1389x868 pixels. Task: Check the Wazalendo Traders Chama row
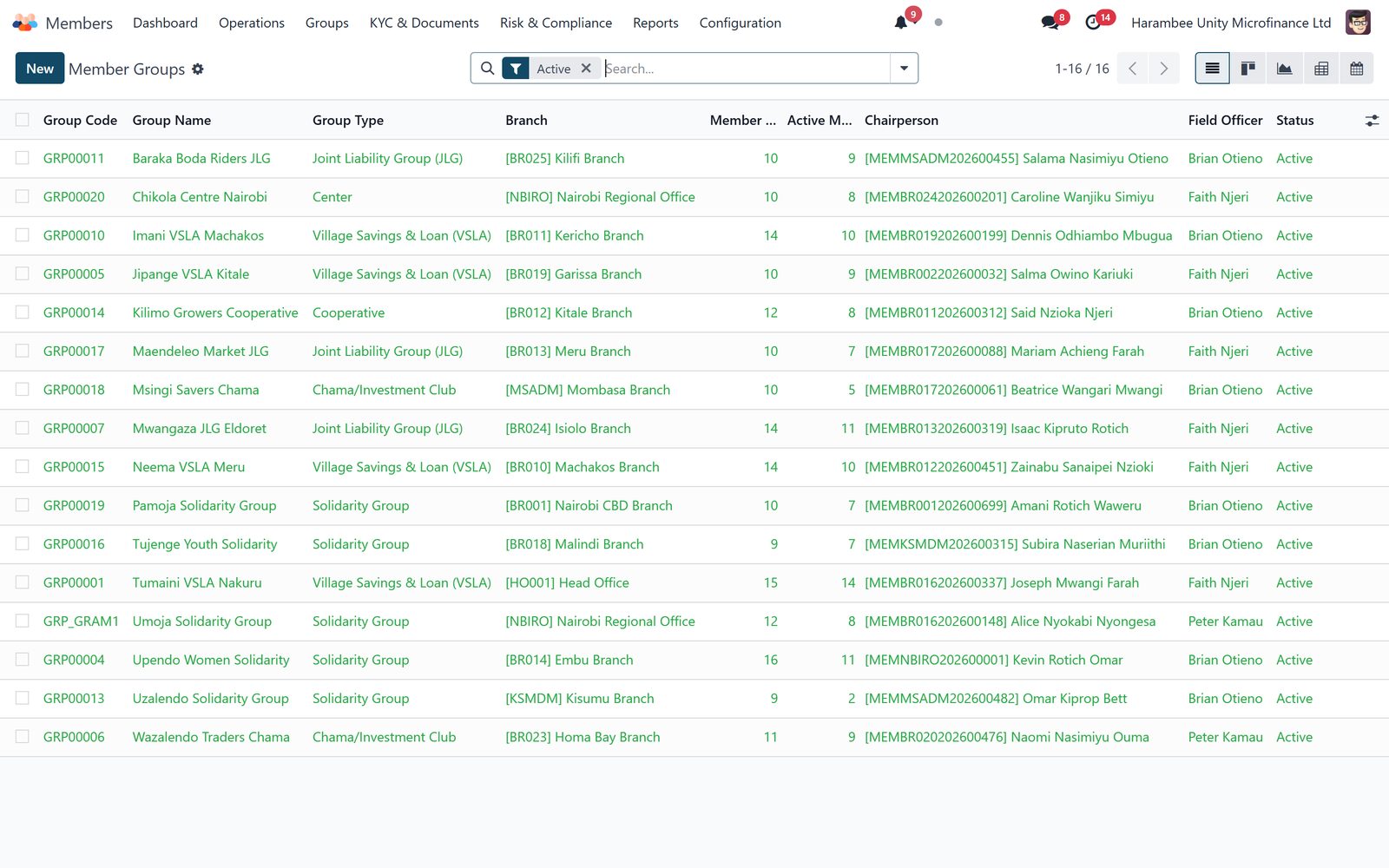pos(23,737)
